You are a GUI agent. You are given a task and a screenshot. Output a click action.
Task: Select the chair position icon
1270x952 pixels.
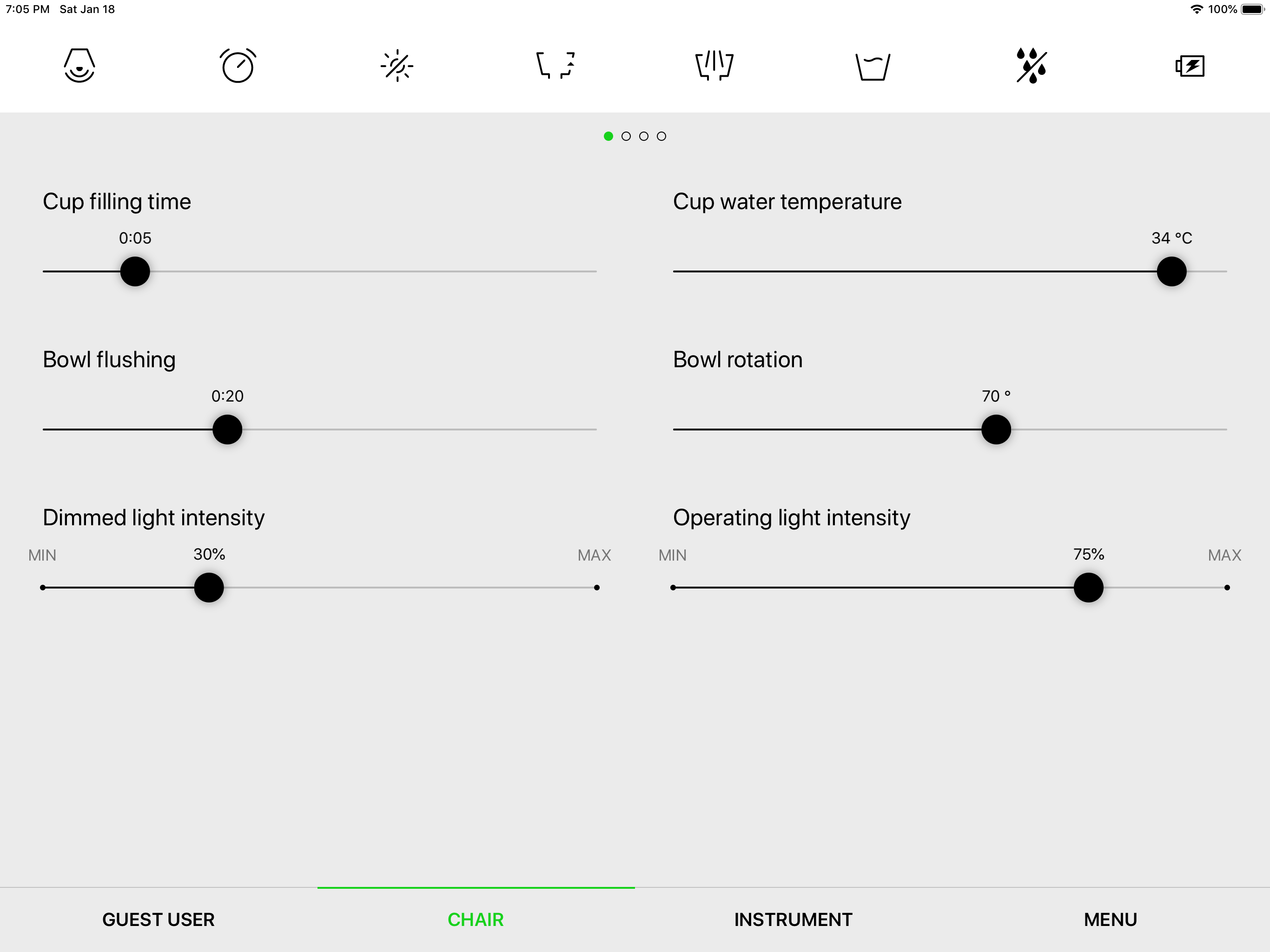click(555, 66)
